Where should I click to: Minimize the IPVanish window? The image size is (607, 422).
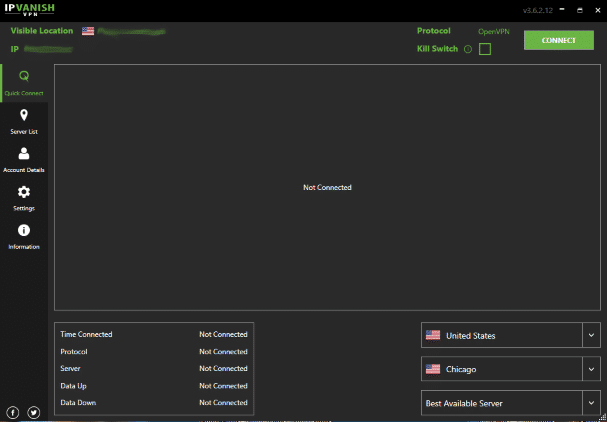point(562,10)
